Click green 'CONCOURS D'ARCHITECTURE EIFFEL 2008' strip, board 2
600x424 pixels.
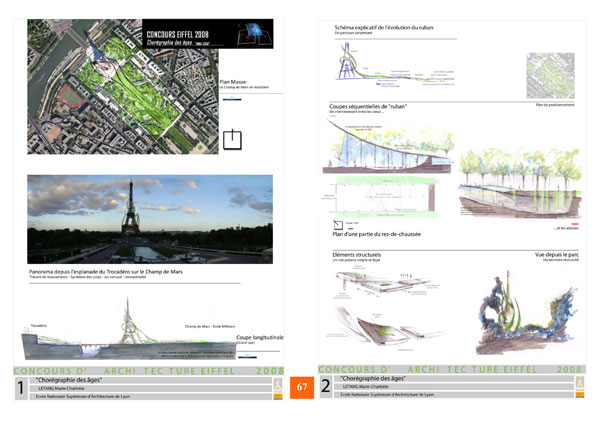click(451, 369)
